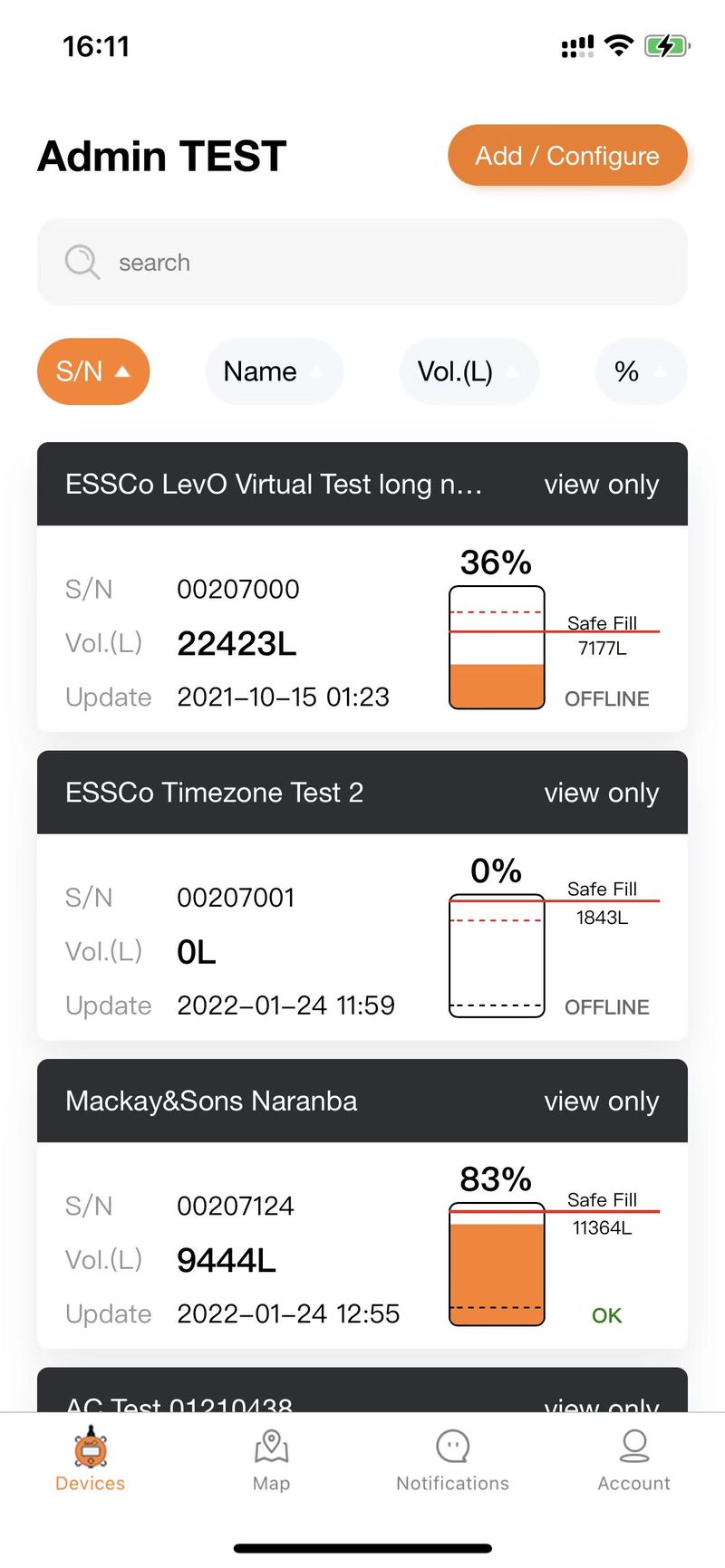The height and width of the screenshot is (1568, 725).
Task: Open the Notifications tab icon
Action: [452, 1446]
